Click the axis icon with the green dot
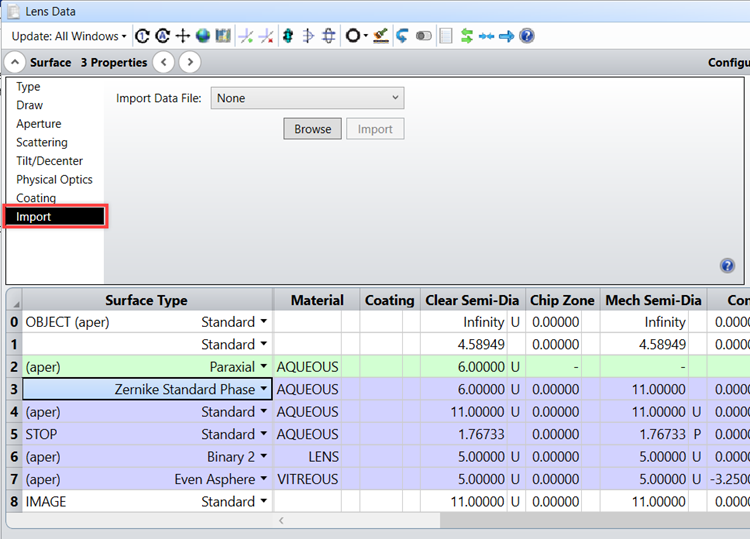This screenshot has height=539, width=750. point(246,36)
